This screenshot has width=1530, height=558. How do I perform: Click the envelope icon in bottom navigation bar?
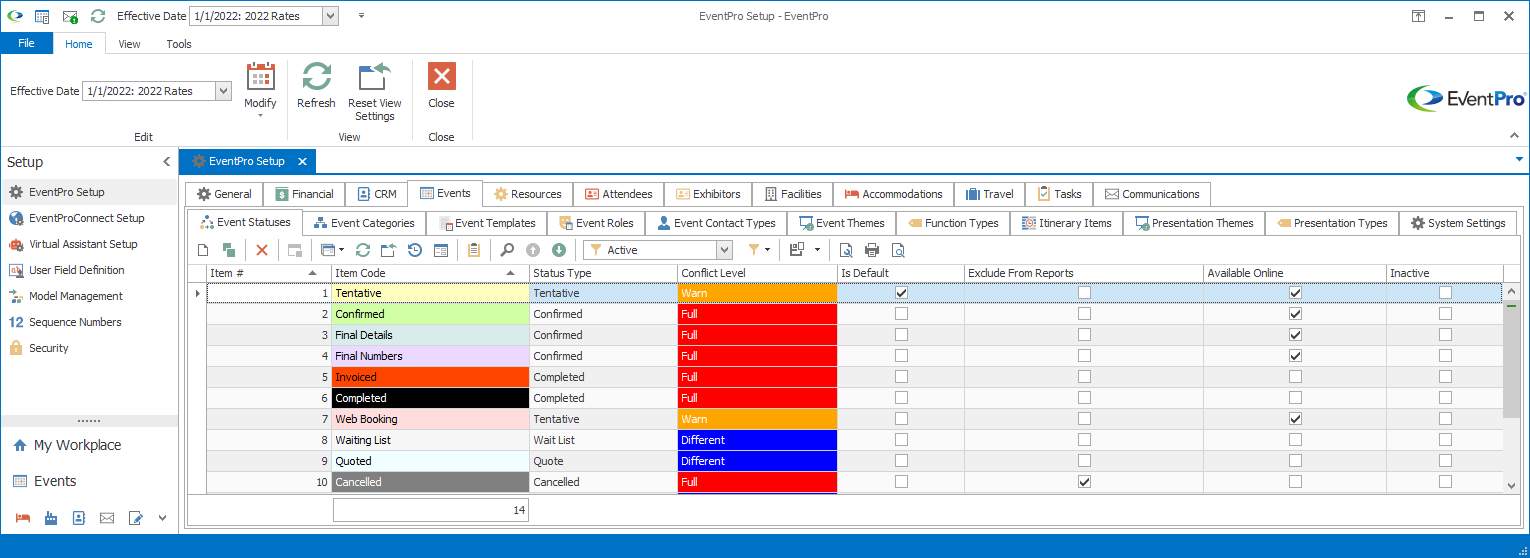(x=107, y=518)
